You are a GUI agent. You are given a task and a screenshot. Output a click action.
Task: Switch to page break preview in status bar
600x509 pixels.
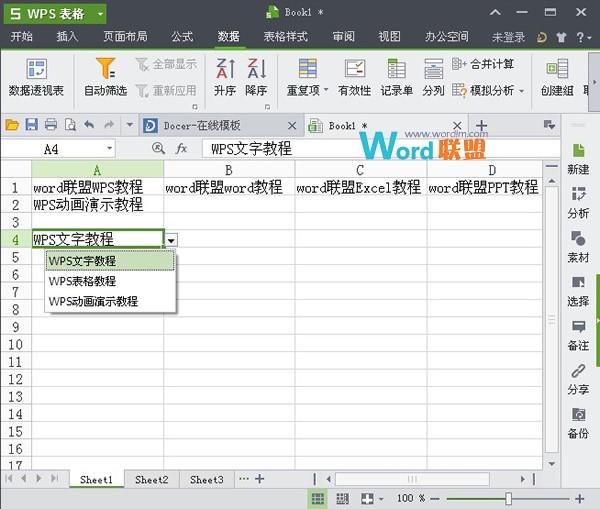342,498
